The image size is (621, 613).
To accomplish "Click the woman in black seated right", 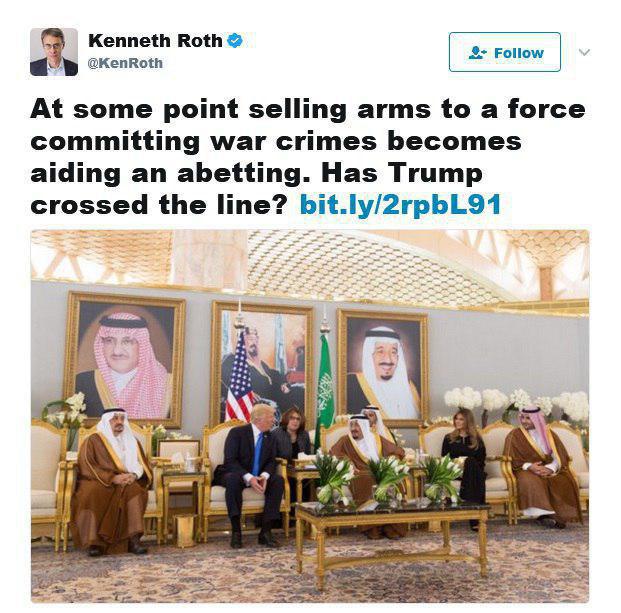I will tap(464, 461).
